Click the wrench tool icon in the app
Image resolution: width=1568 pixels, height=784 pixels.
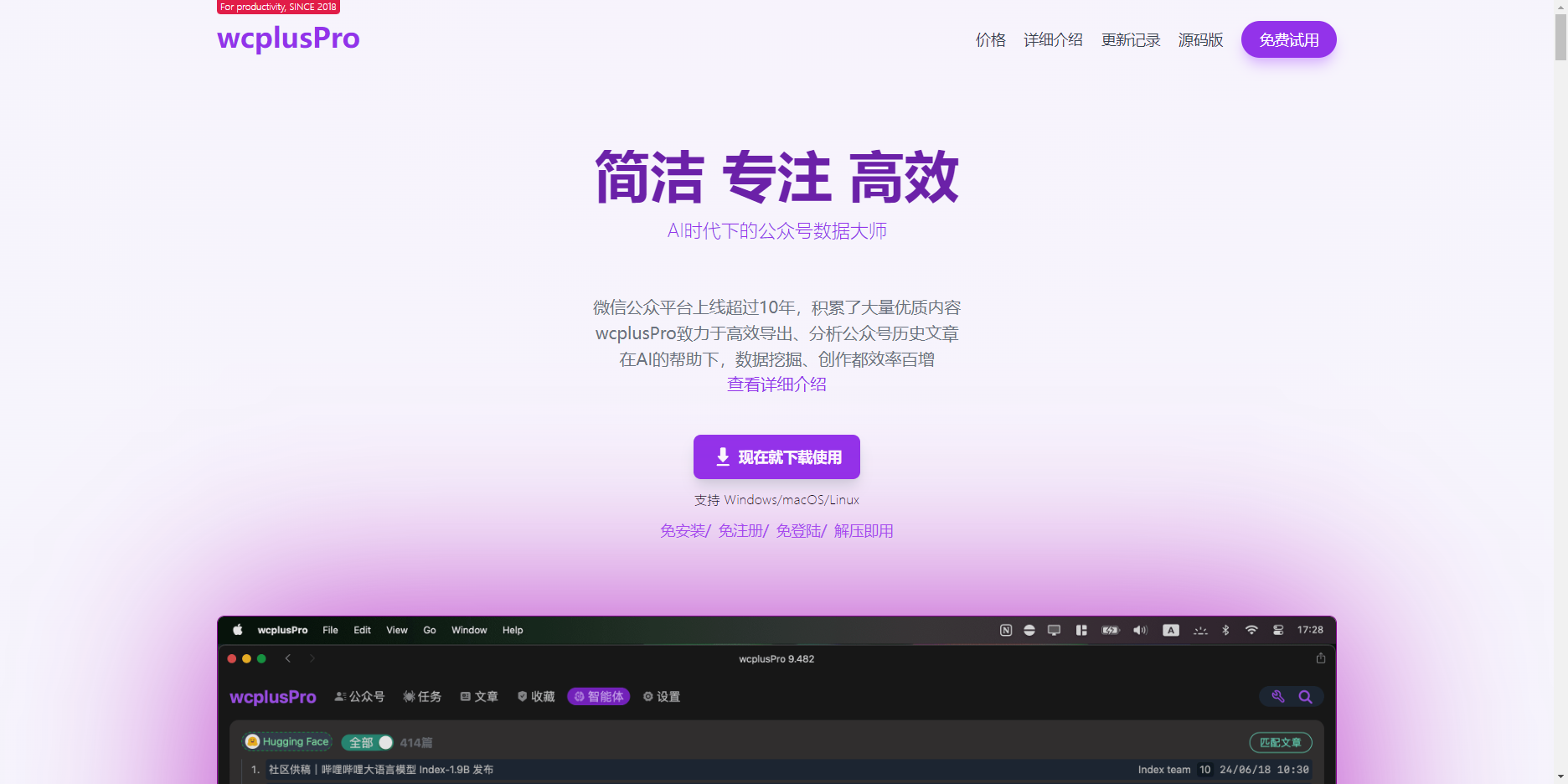(1278, 697)
